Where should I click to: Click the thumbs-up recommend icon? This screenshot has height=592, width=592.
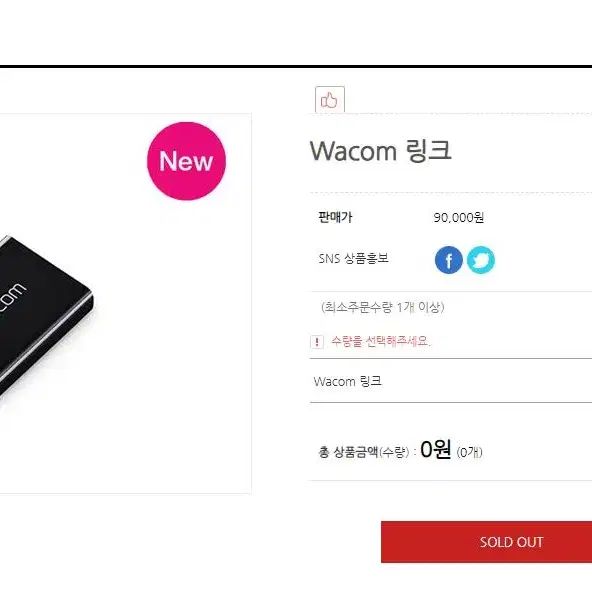330,100
